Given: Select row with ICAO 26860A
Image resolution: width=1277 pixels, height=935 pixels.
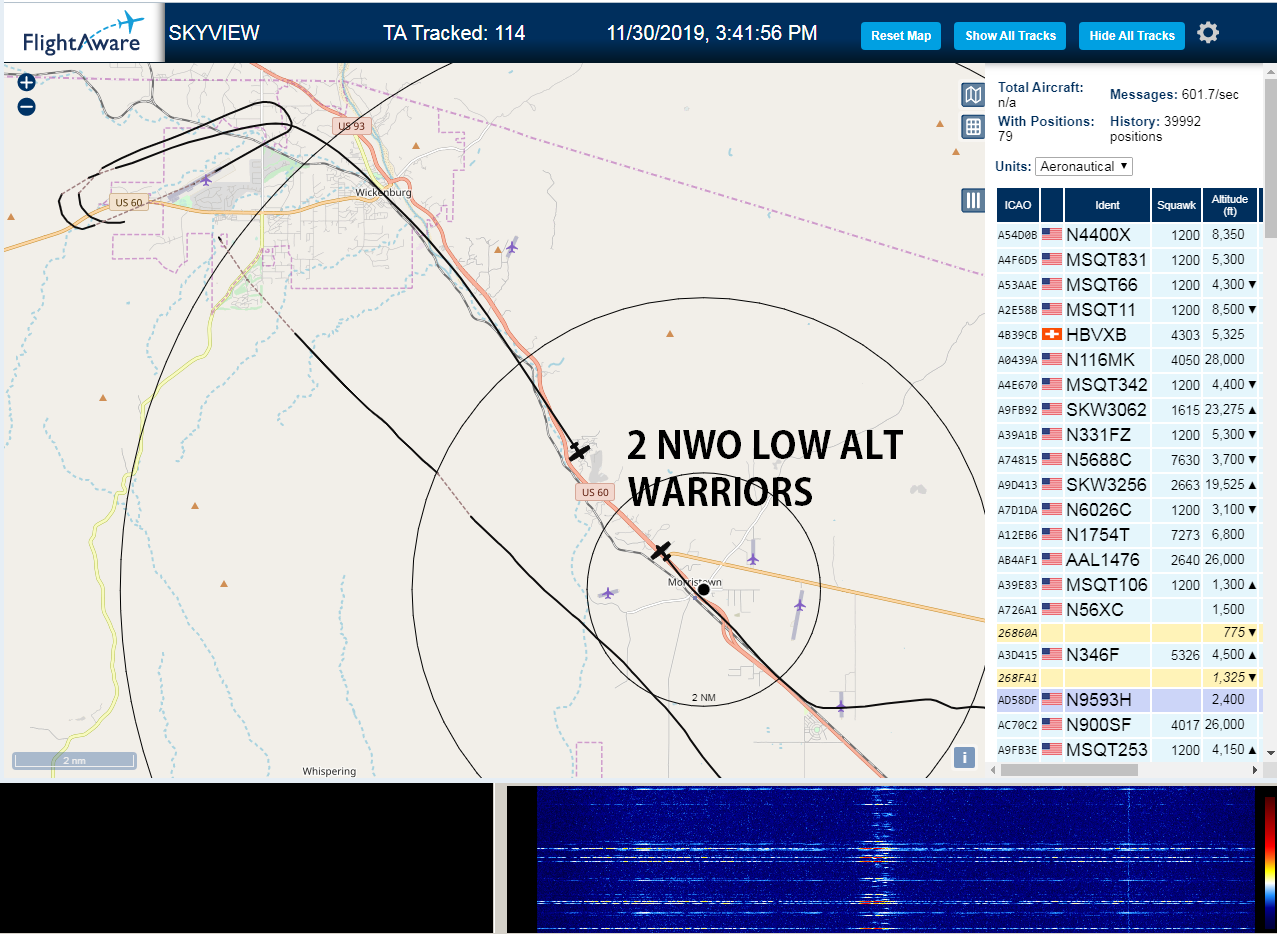Looking at the screenshot, I should (1128, 632).
